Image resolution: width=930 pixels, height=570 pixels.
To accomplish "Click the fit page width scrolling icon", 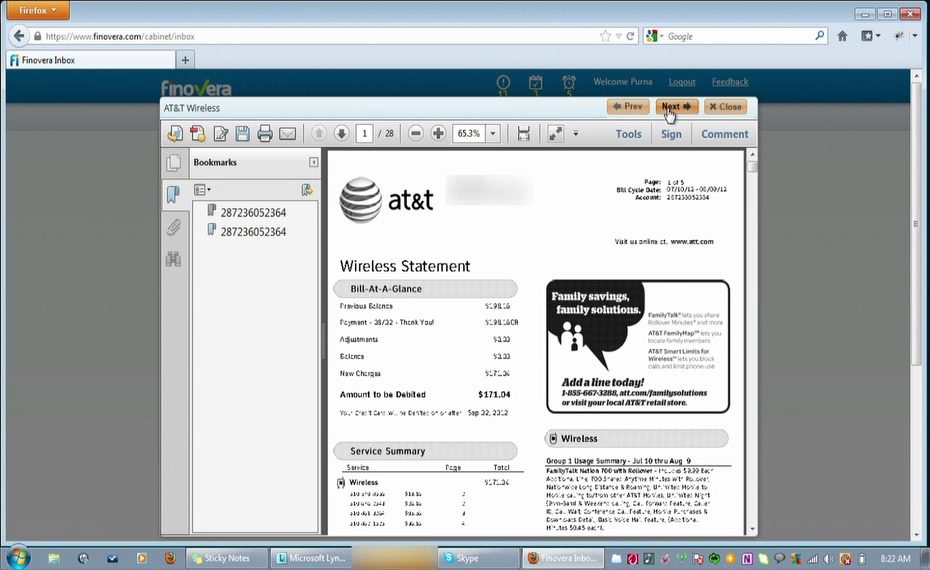I will coord(523,133).
